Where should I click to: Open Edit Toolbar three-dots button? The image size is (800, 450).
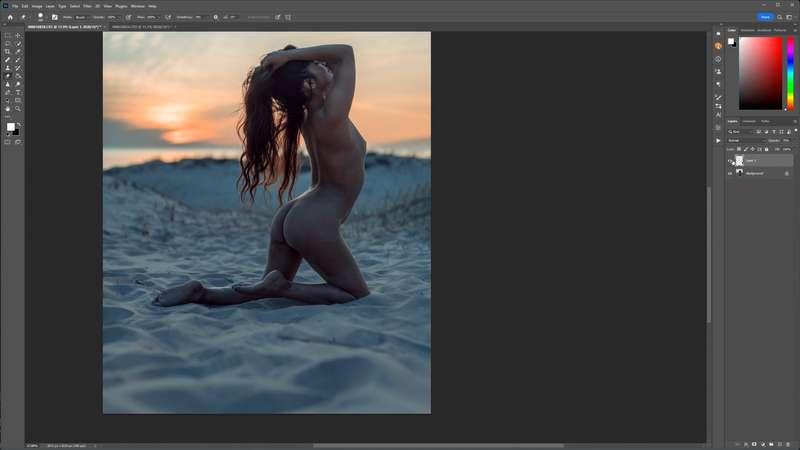[x=8, y=117]
